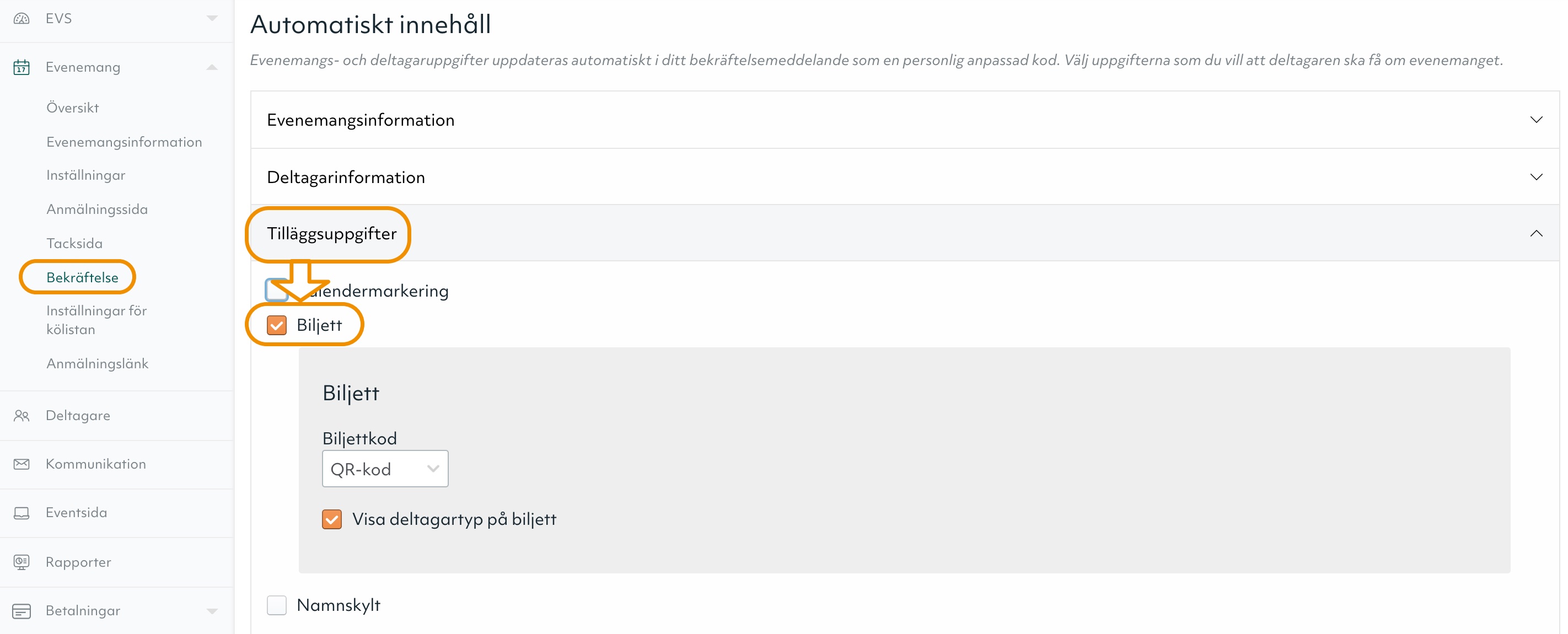Open Inställningar för kölistan link
The width and height of the screenshot is (1568, 634).
(x=96, y=320)
